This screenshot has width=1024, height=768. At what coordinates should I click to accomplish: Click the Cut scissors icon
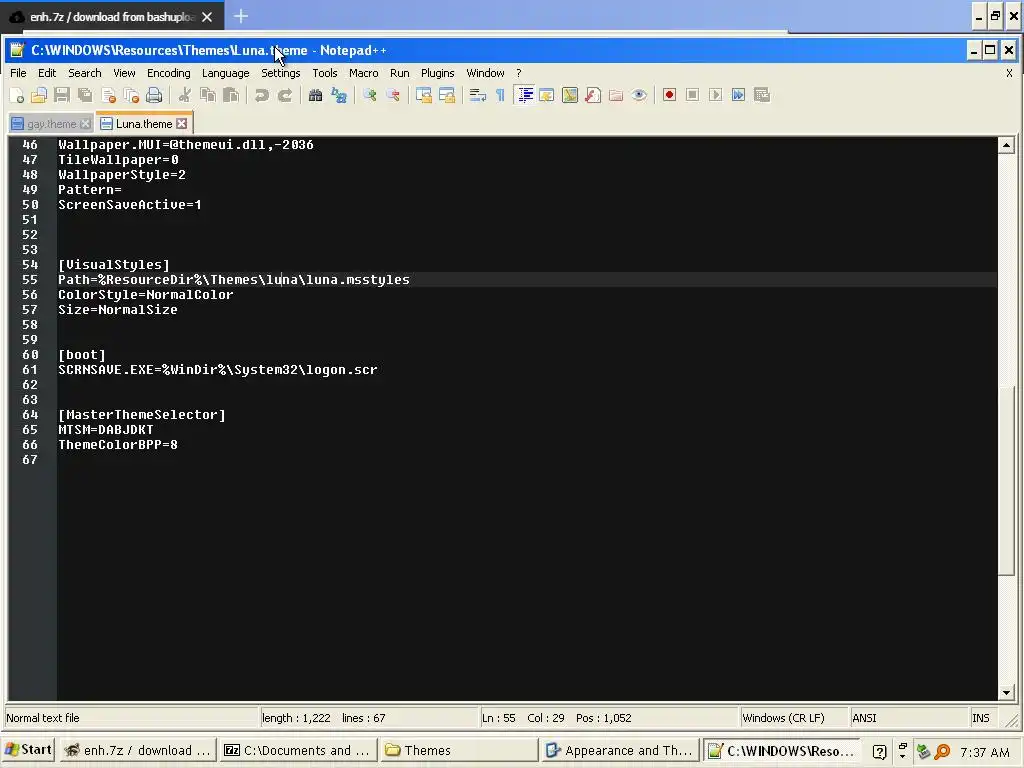click(185, 95)
